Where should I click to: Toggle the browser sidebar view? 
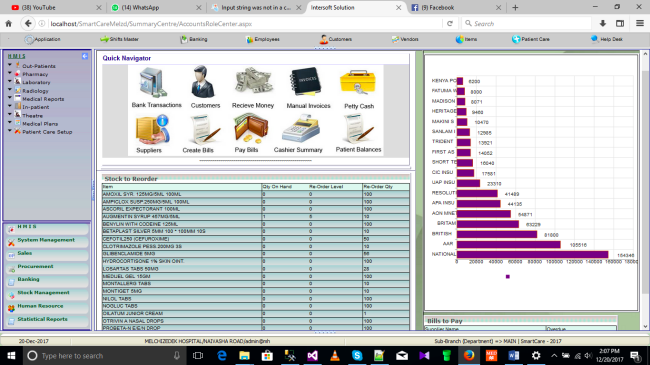click(620, 24)
